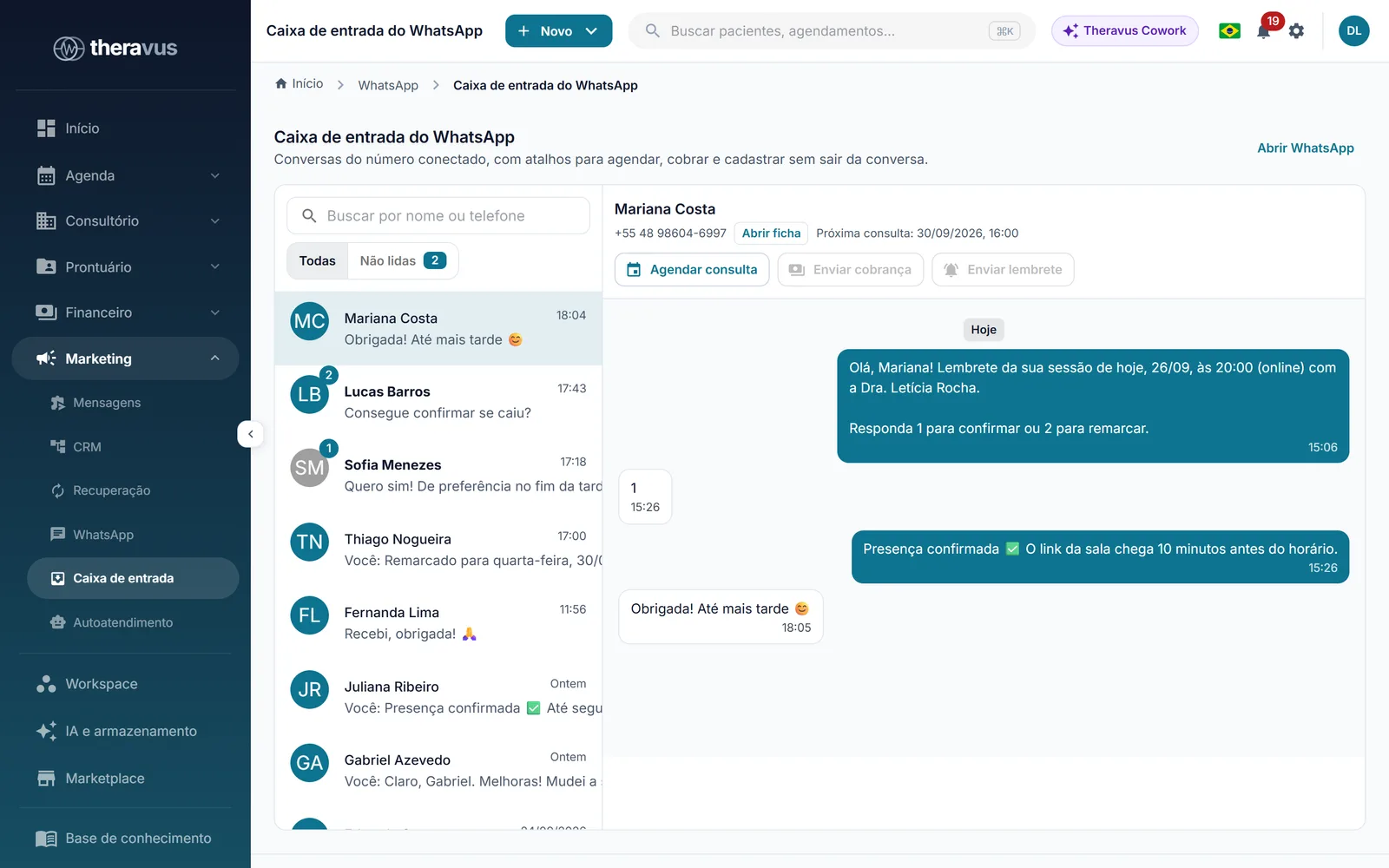Viewport: 1389px width, 868px height.
Task: Open Abrir ficha for Mariana Costa
Action: [x=771, y=233]
